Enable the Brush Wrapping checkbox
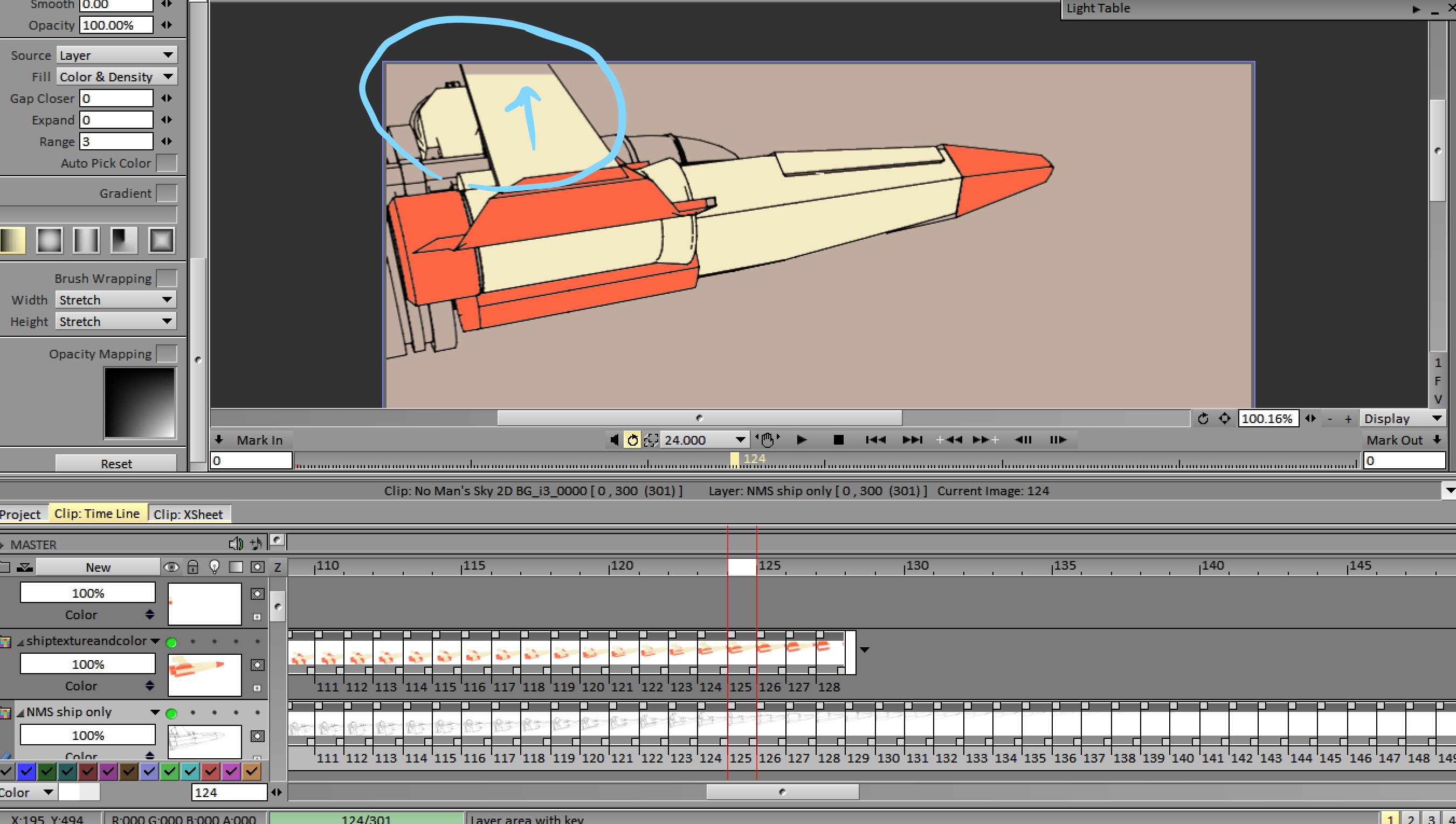Screen dimensions: 1456x824 click(167, 279)
